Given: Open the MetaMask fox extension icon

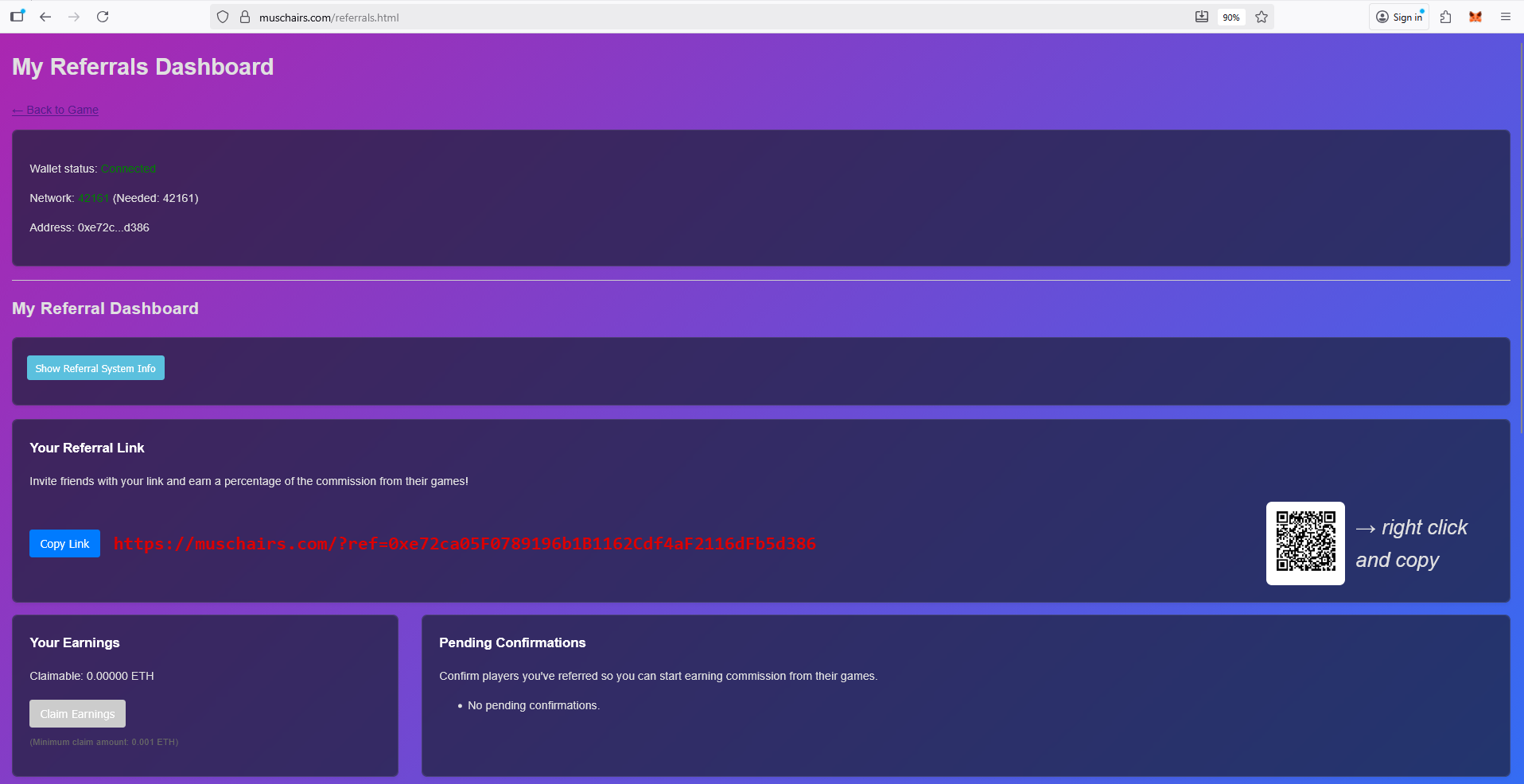Looking at the screenshot, I should [1475, 17].
